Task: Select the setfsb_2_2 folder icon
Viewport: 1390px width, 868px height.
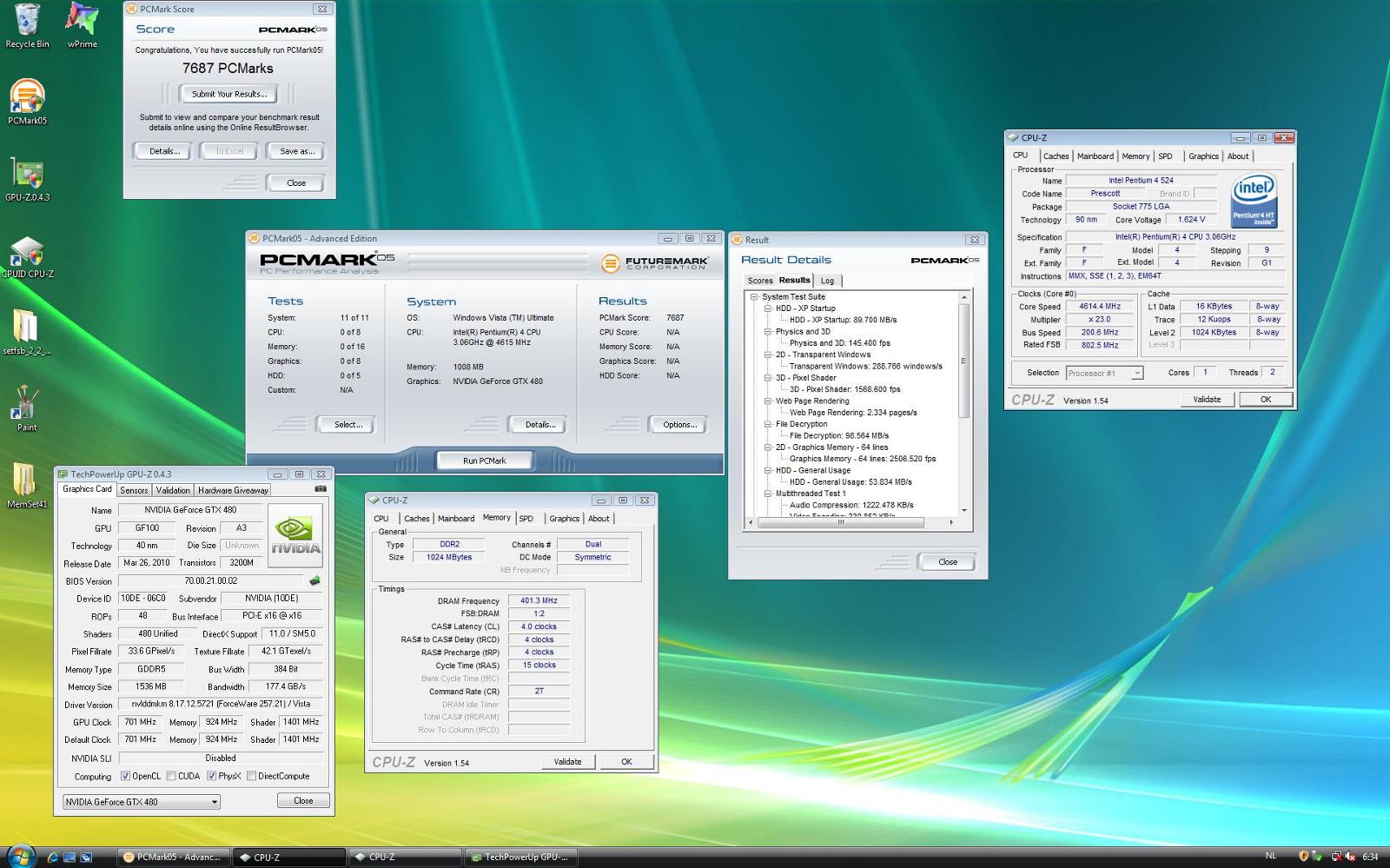Action: [27, 333]
